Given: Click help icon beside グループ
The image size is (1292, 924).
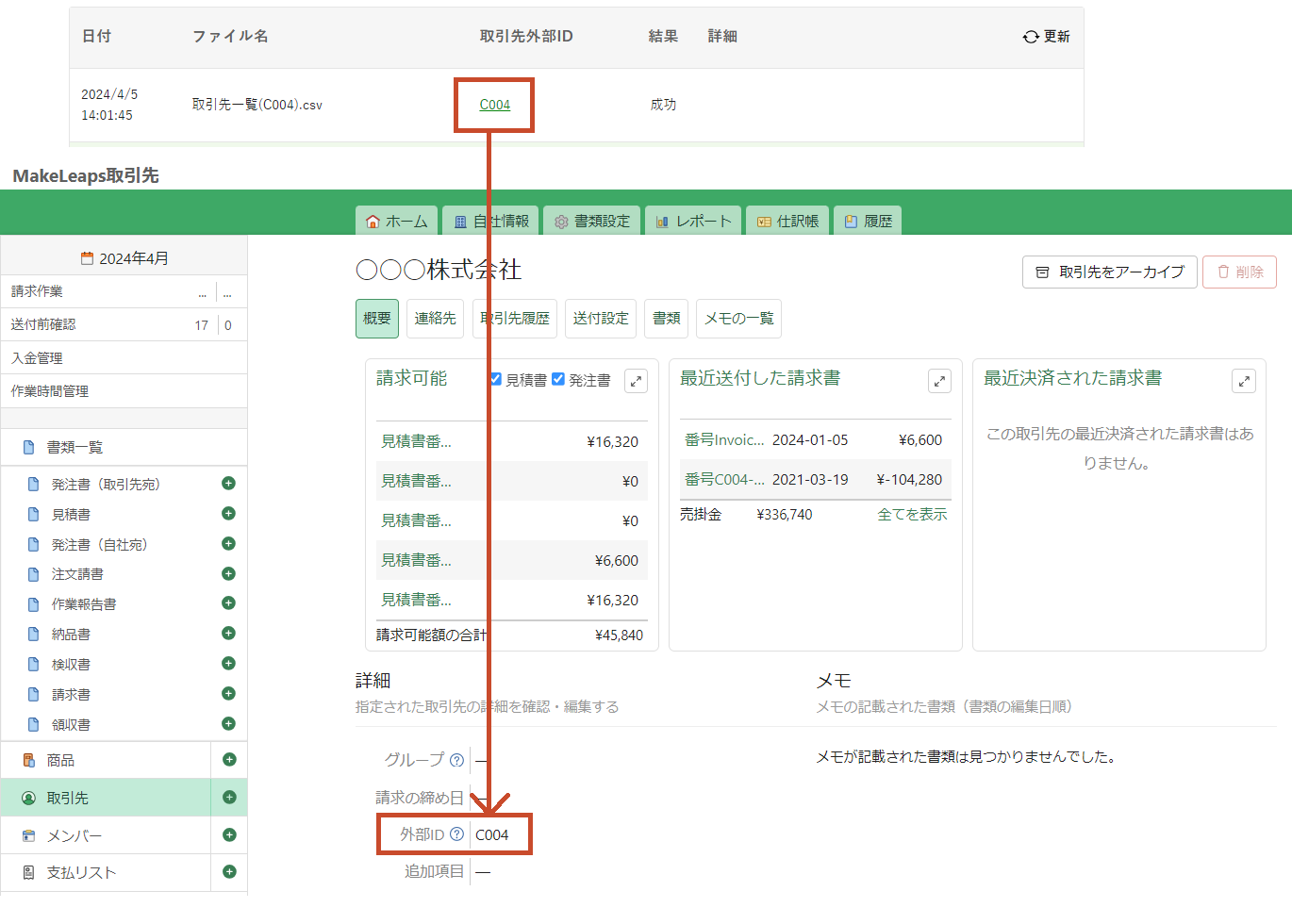Looking at the screenshot, I should 457,760.
